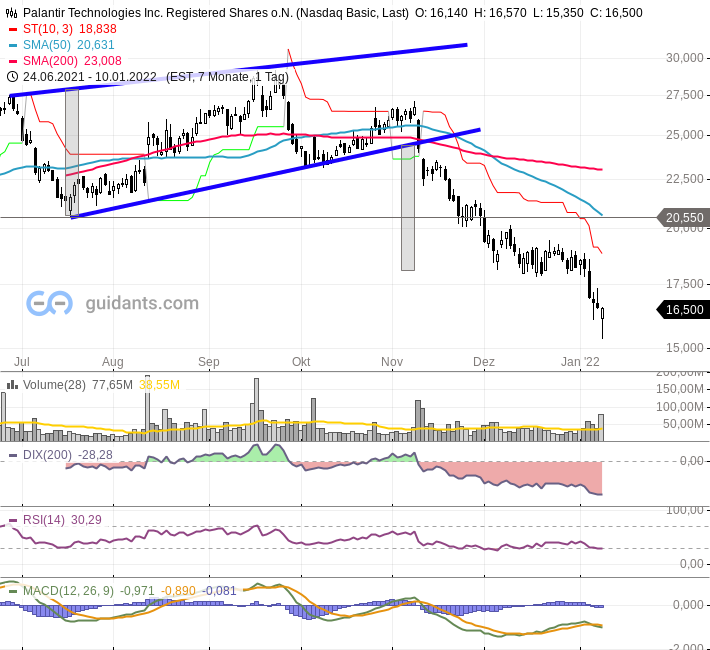This screenshot has height=650, width=710.
Task: Click the 17,500 price axis label
Action: 684,284
